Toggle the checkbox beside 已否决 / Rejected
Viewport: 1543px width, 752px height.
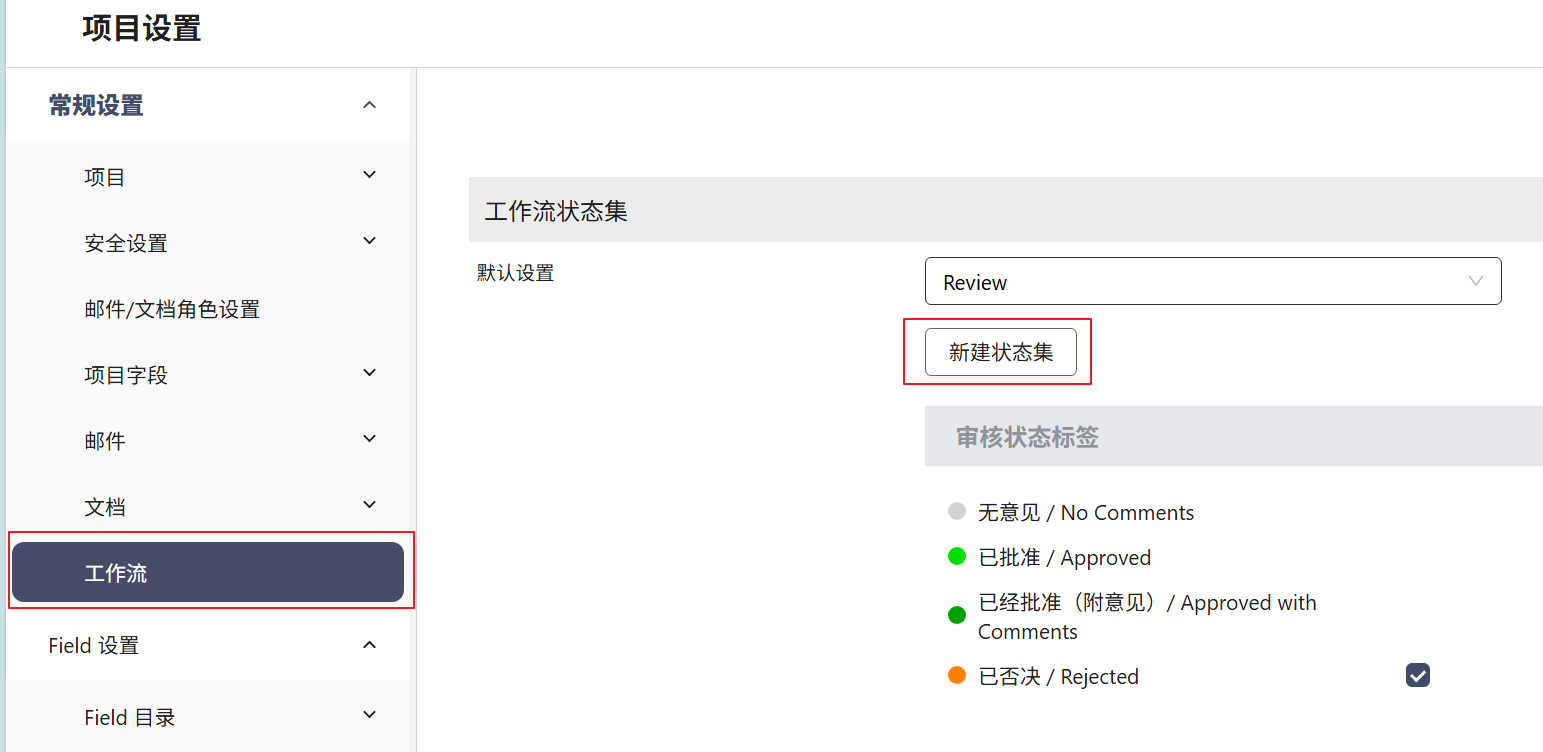pyautogui.click(x=1417, y=676)
